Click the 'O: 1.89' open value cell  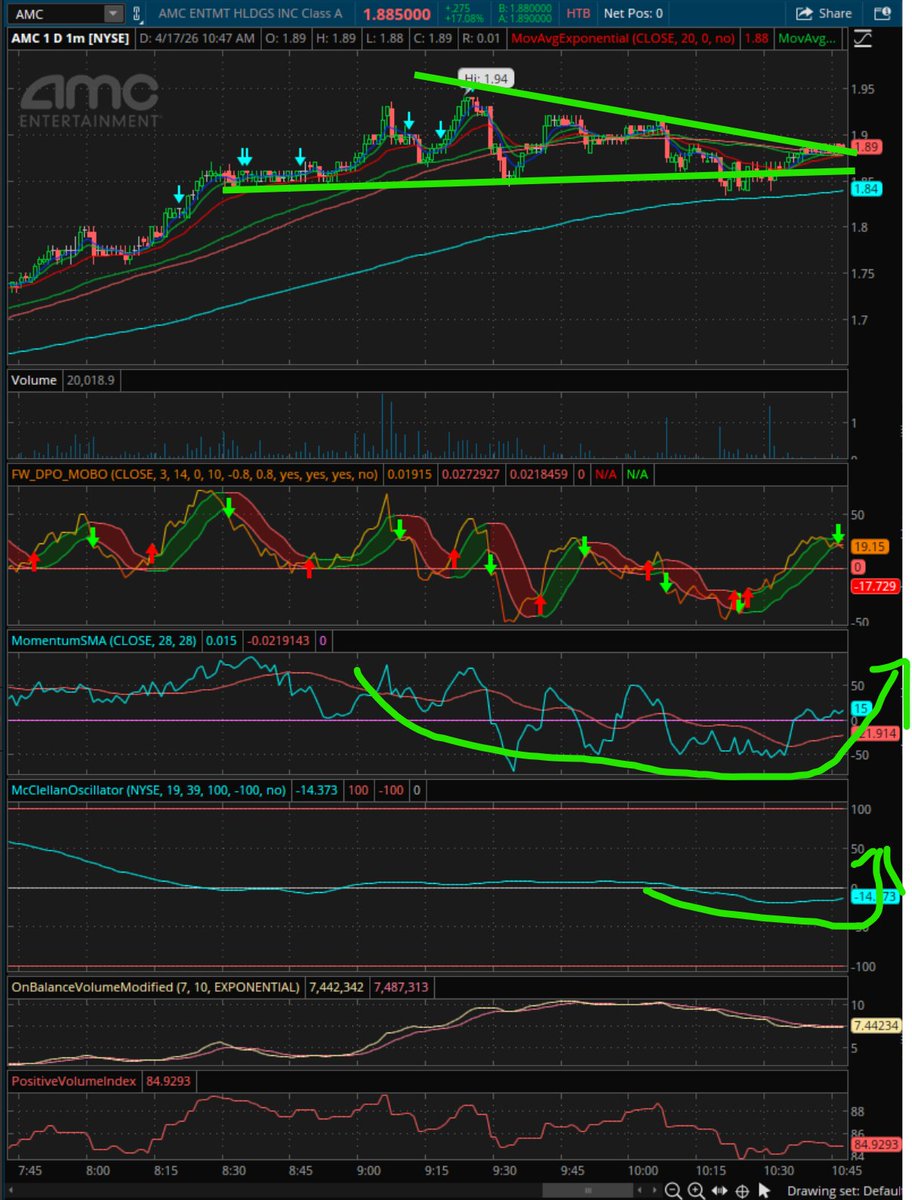click(x=286, y=38)
